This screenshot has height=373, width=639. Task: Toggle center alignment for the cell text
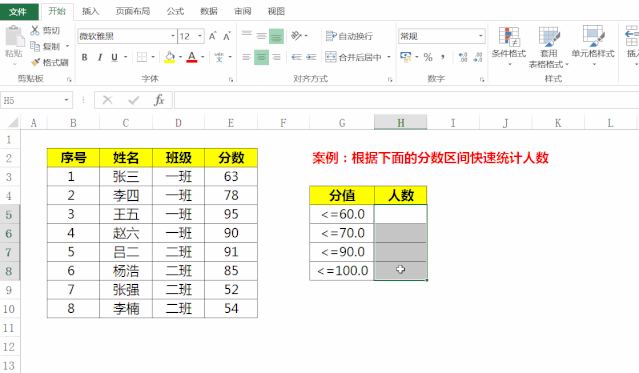tap(261, 57)
